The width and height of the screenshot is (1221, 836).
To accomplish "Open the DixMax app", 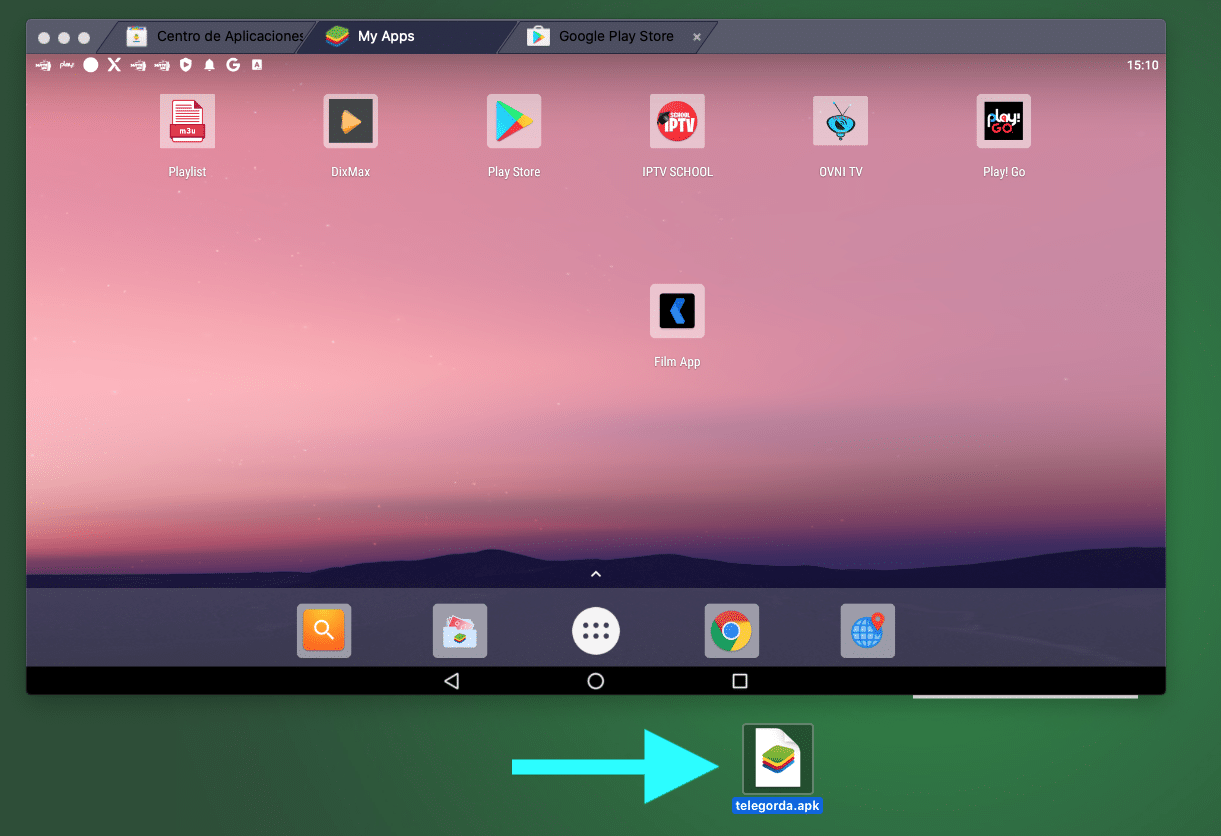I will tap(350, 120).
